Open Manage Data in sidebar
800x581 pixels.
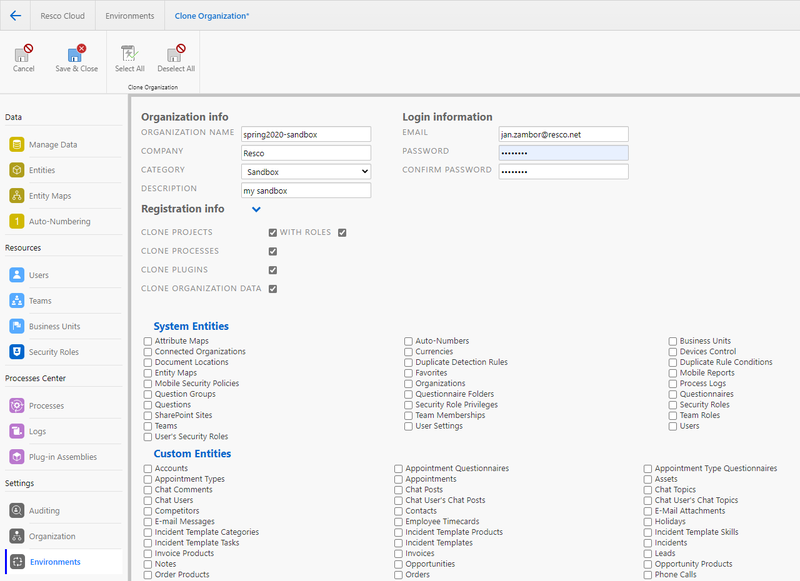[52, 145]
